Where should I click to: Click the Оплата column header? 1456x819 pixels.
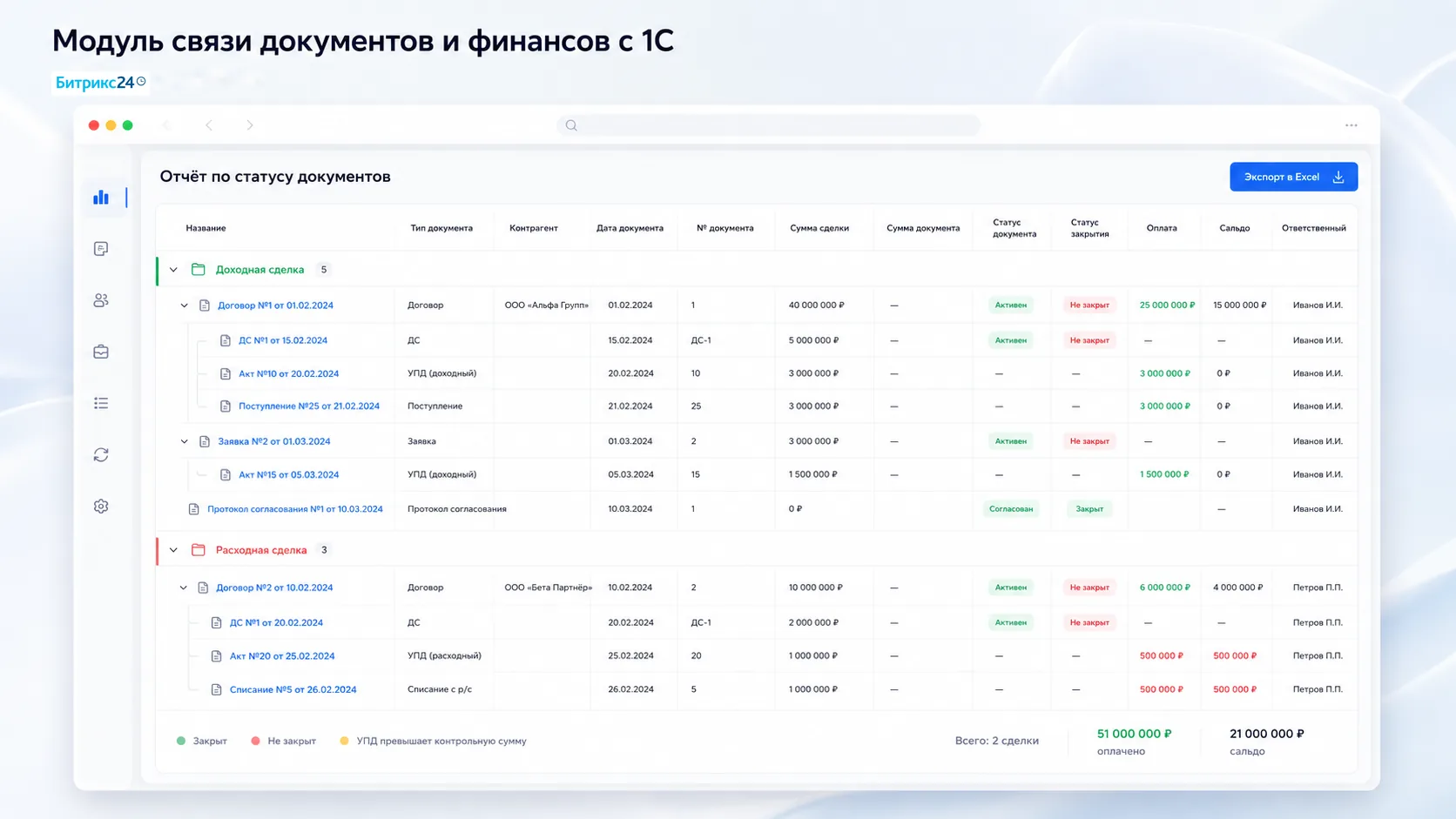pos(1162,228)
